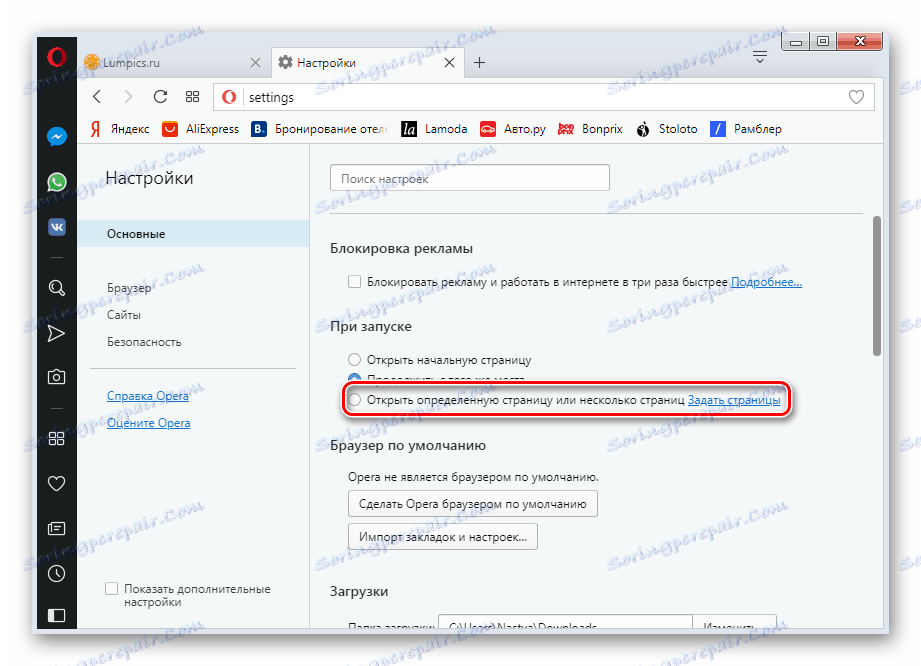Open the Бронирование отелей bookmark

click(x=320, y=129)
